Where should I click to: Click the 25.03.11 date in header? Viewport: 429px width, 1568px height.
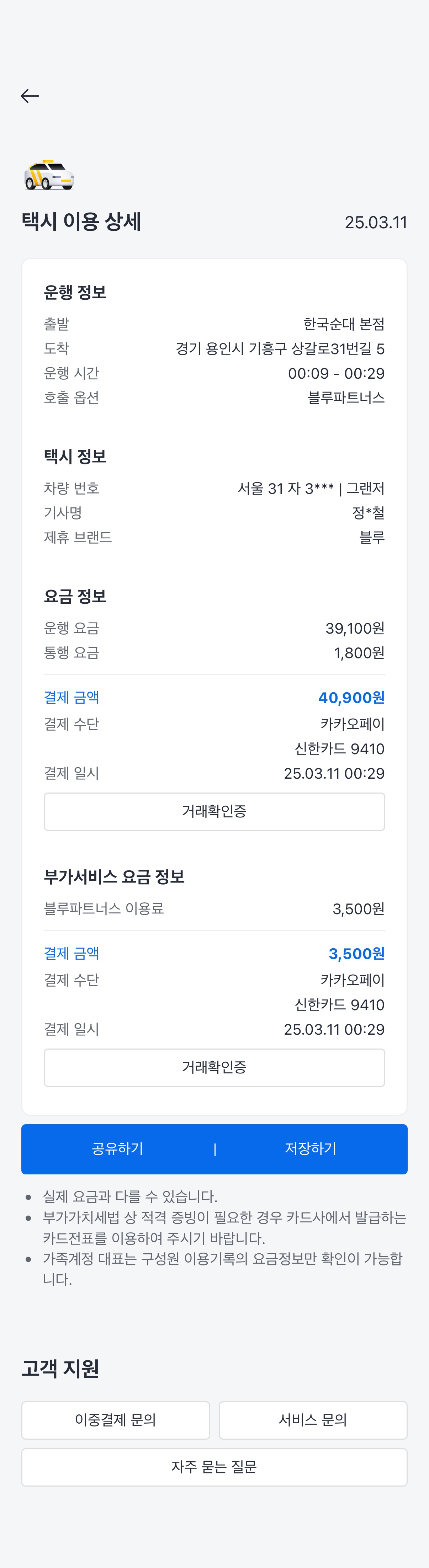click(x=375, y=223)
